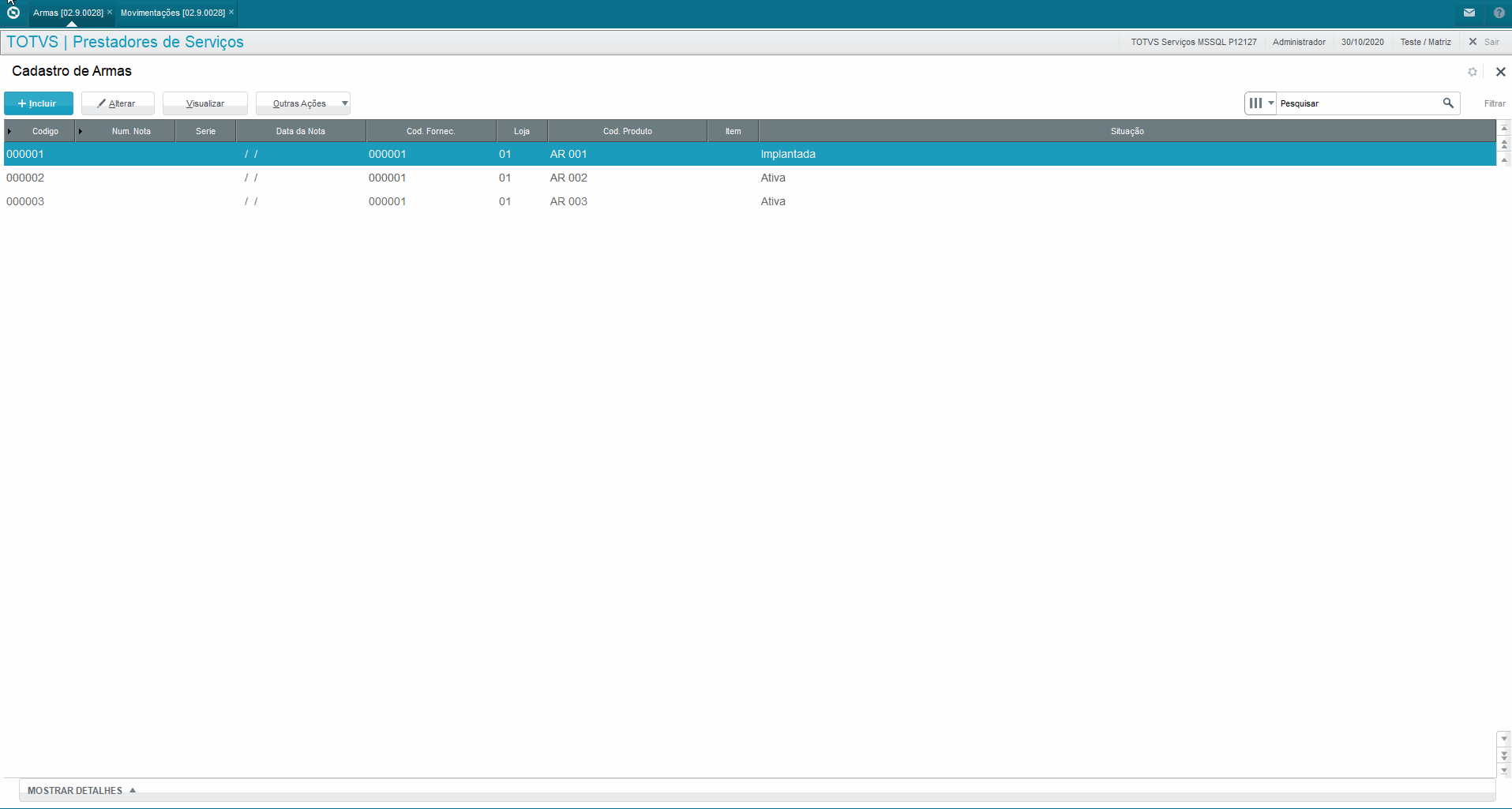The height and width of the screenshot is (809, 1512).
Task: Close the Movimentações [02.9.0028] tab
Action: tap(231, 12)
